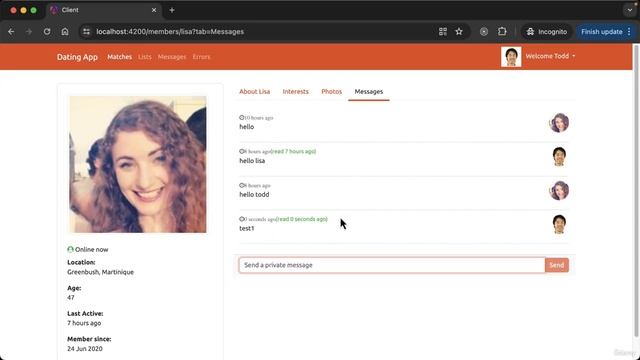The height and width of the screenshot is (360, 640).
Task: Click clock icon on the 'hello' message
Action: pos(242,118)
